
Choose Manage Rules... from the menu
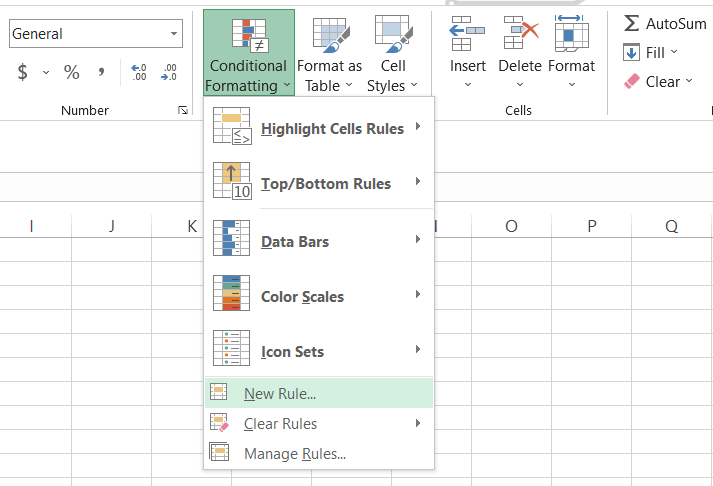(295, 454)
